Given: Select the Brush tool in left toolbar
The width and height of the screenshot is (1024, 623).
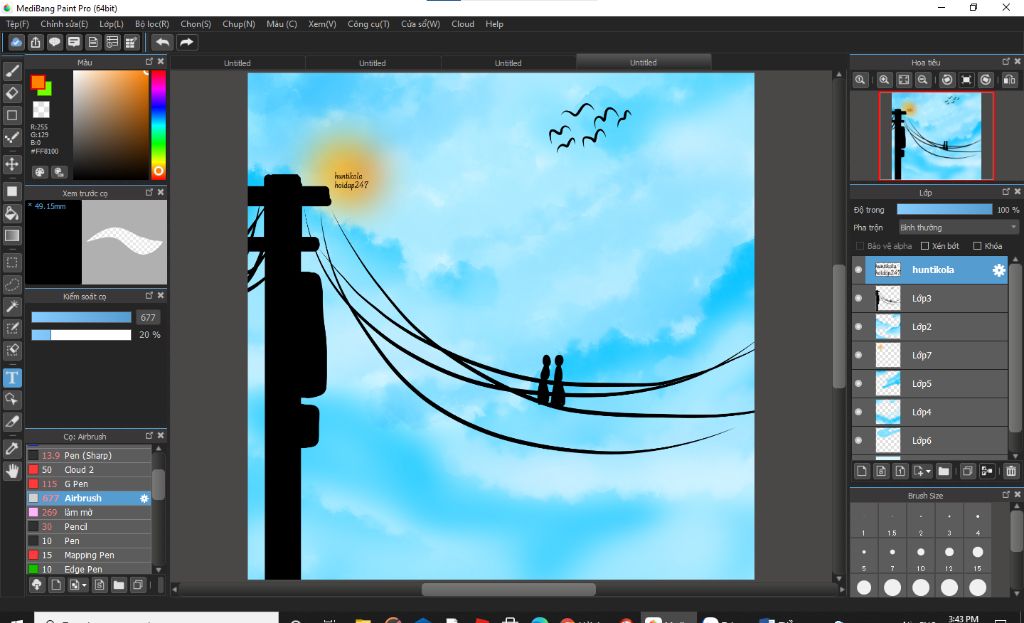Looking at the screenshot, I should [x=12, y=71].
